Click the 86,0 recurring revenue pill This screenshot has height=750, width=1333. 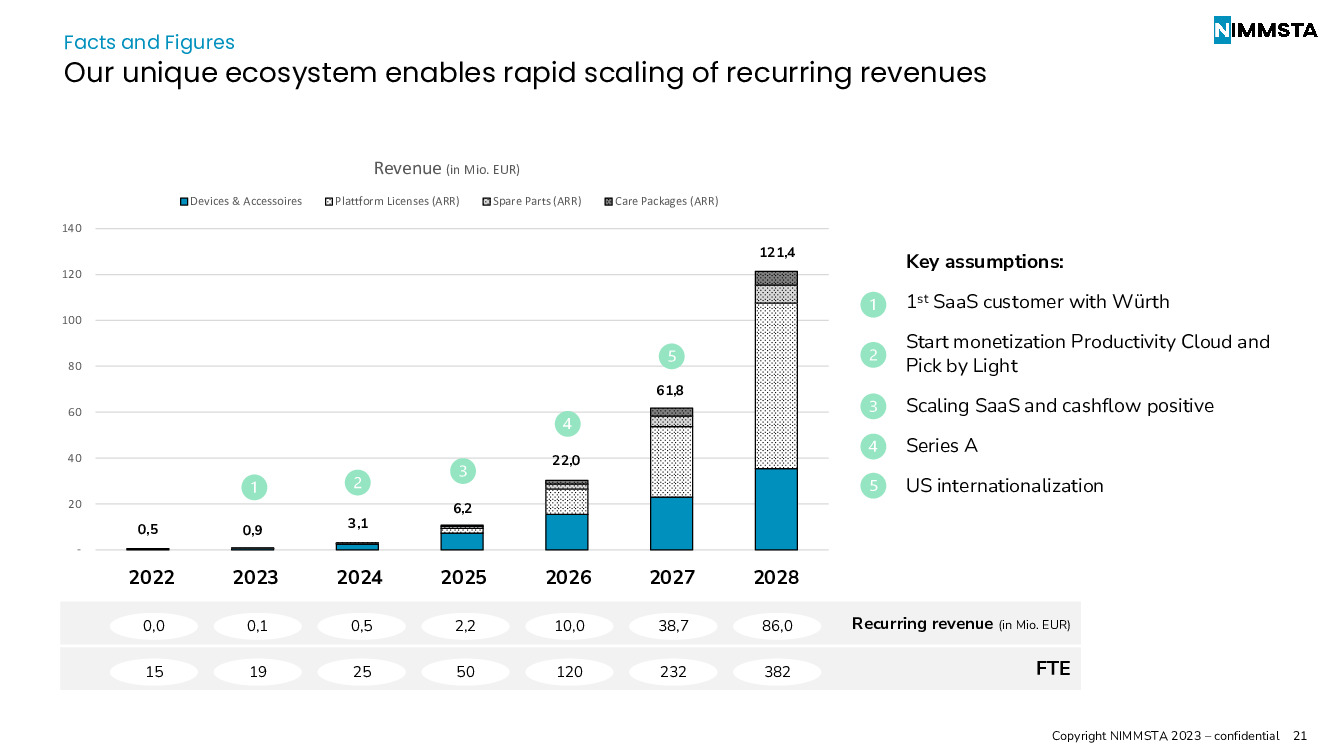(x=777, y=626)
